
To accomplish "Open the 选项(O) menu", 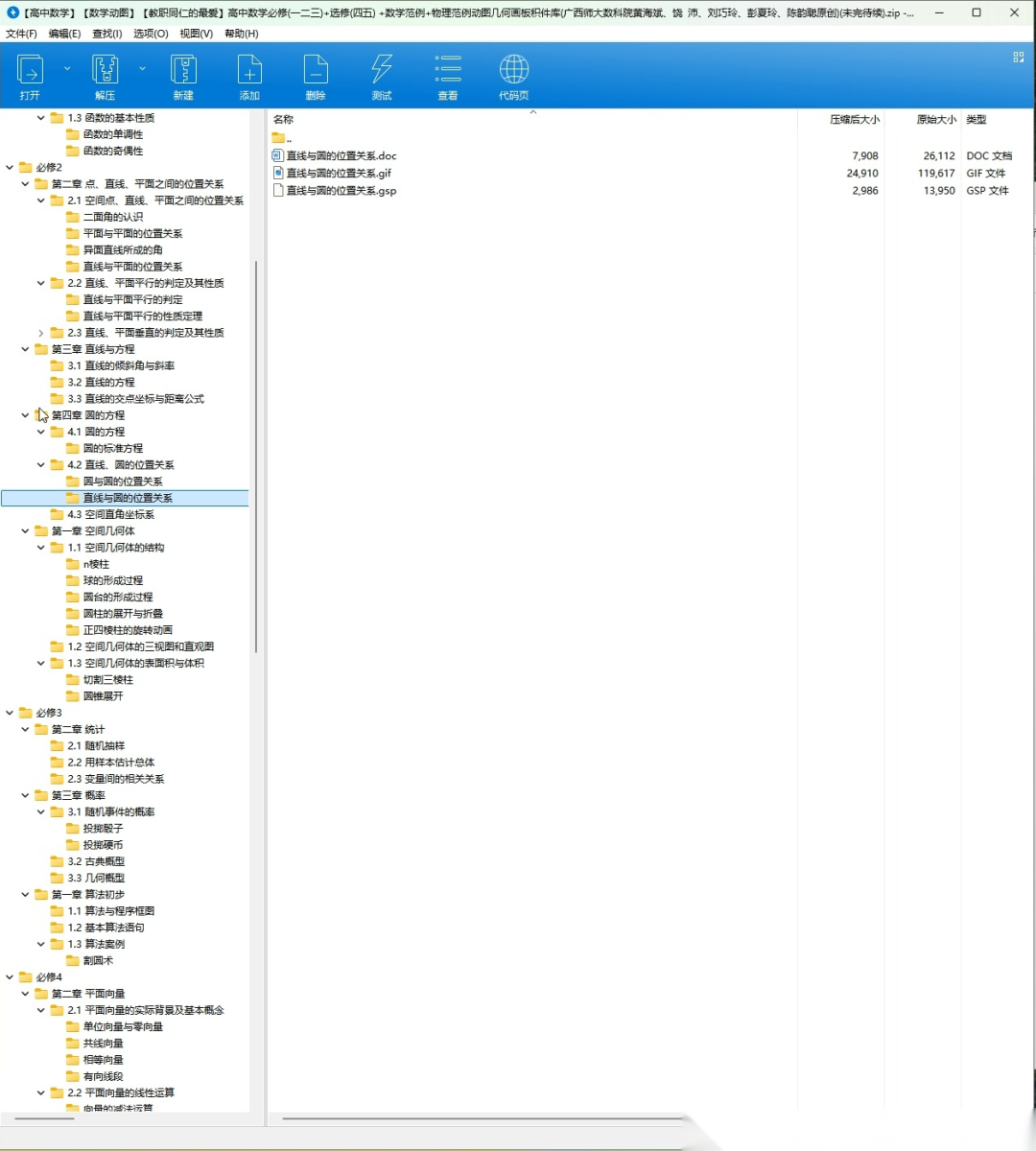I will pyautogui.click(x=151, y=34).
